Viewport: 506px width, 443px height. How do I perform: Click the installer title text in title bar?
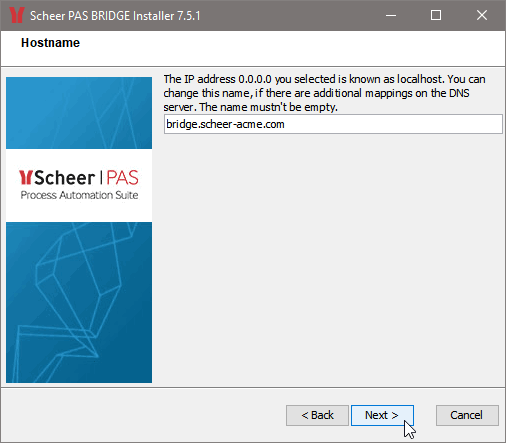click(115, 16)
